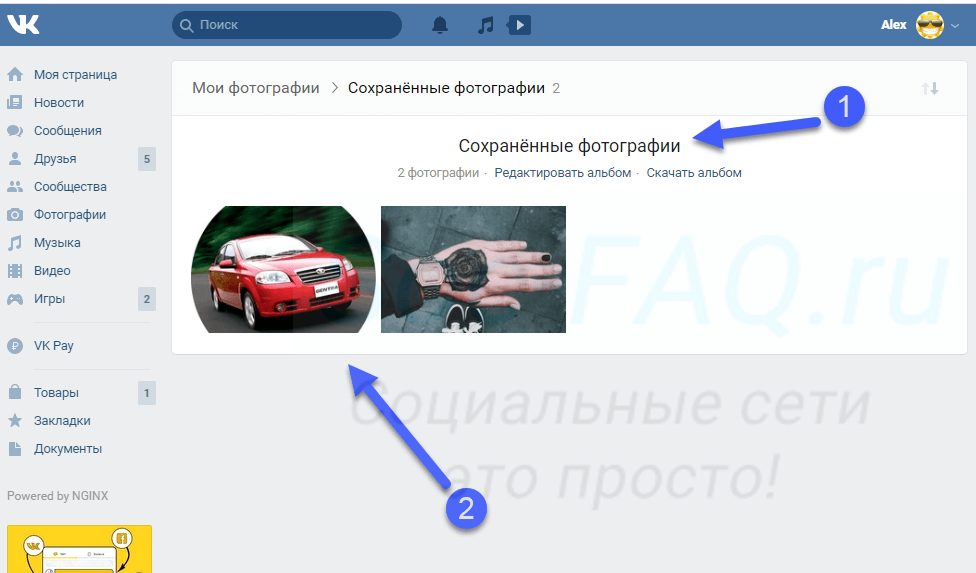976x573 pixels.
Task: Select Друзья in the sidebar
Action: click(x=55, y=159)
